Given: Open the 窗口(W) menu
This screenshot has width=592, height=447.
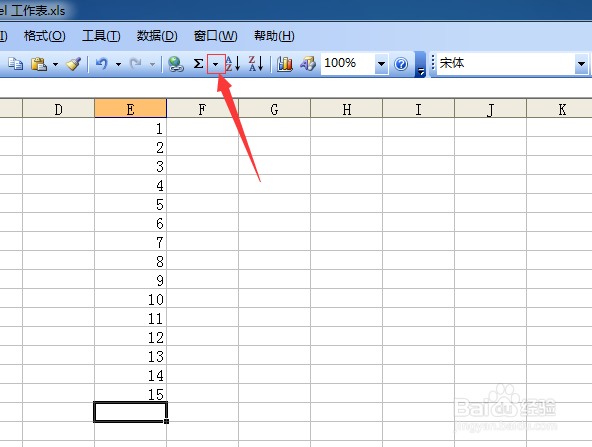Looking at the screenshot, I should click(216, 36).
